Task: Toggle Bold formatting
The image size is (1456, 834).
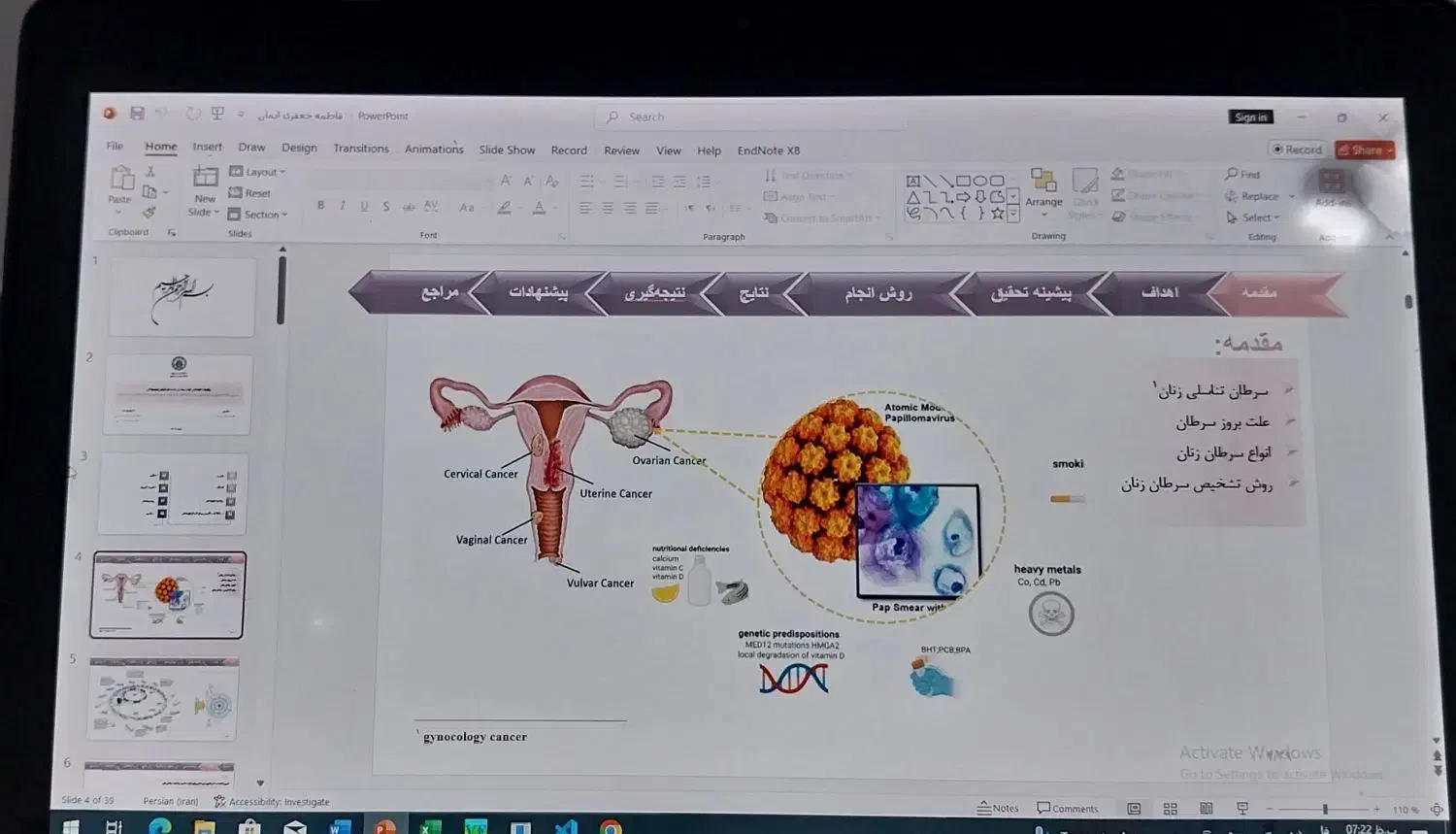Action: click(320, 206)
